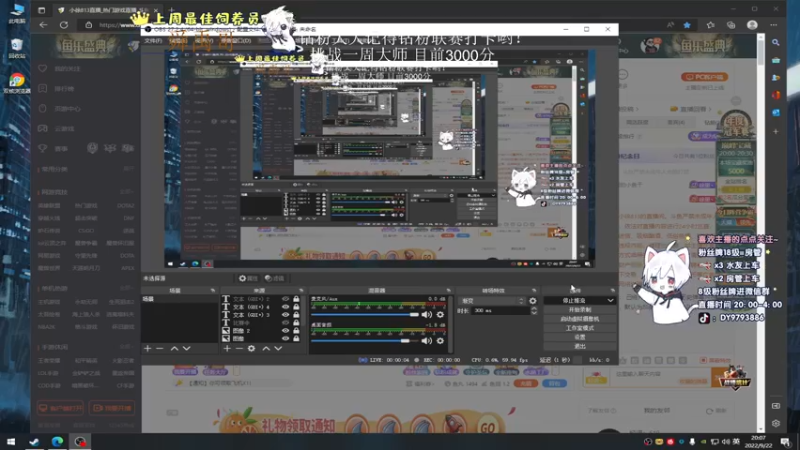The width and height of the screenshot is (800, 450).
Task: Click the blue favorite star in address bar
Action: point(687,24)
